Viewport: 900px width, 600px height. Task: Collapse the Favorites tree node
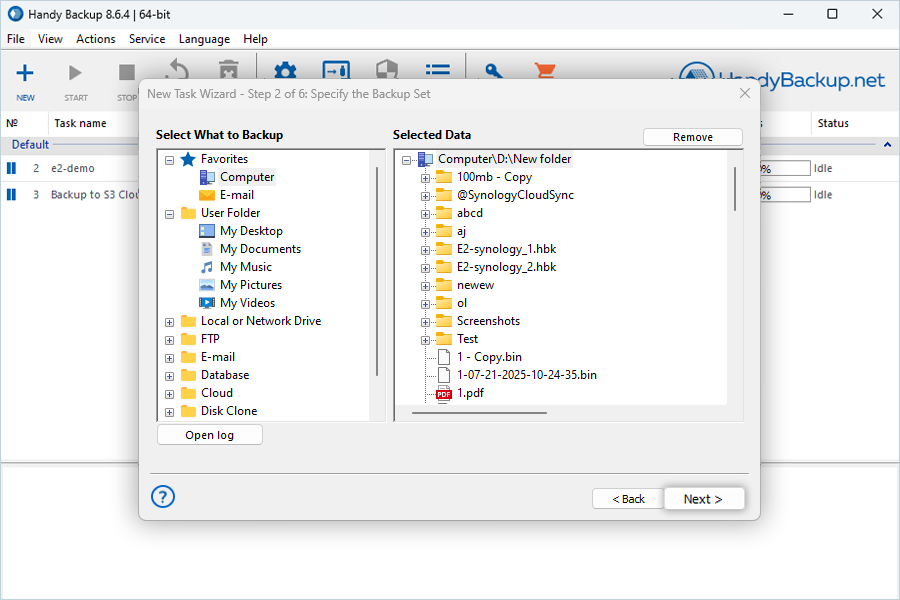(169, 160)
